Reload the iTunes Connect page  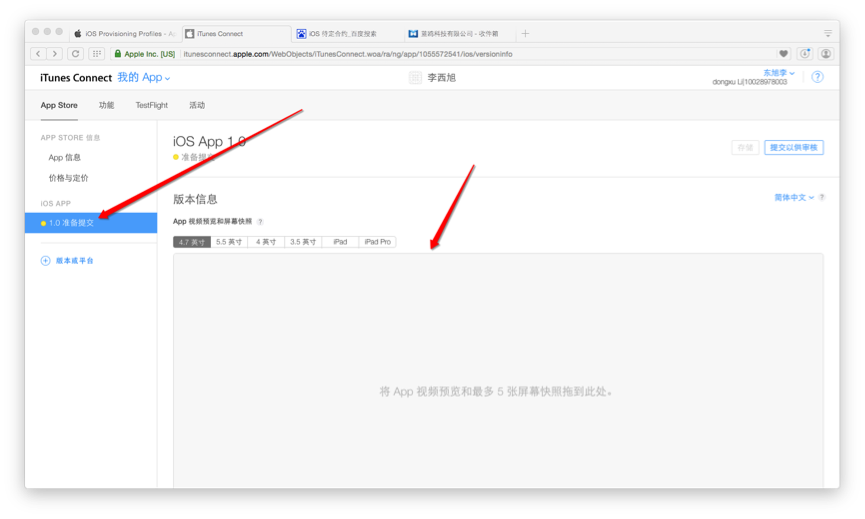[x=76, y=53]
